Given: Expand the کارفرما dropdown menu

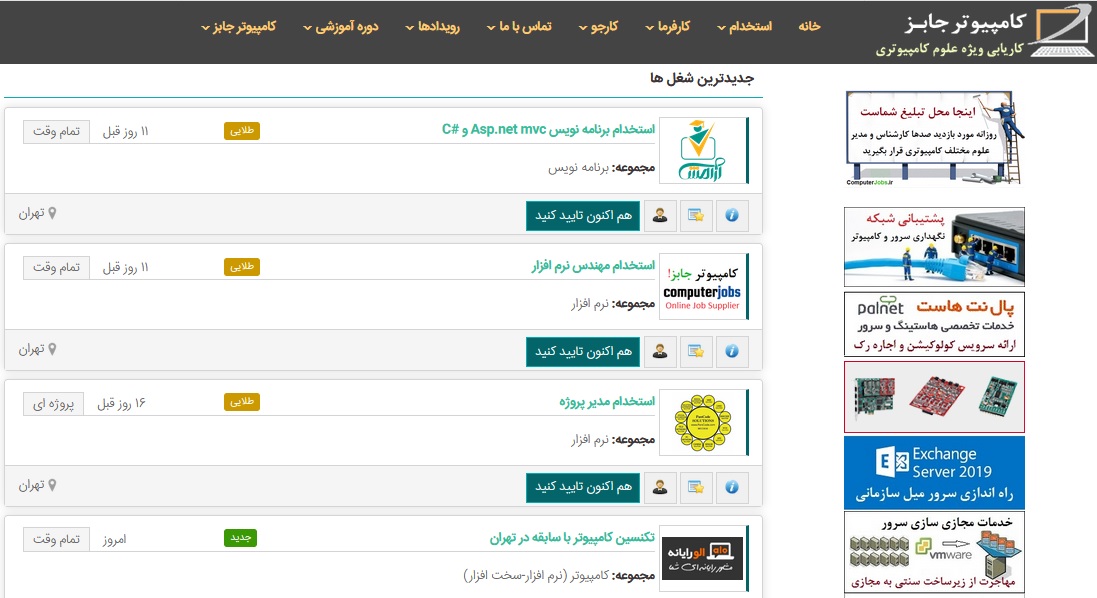Looking at the screenshot, I should [667, 27].
